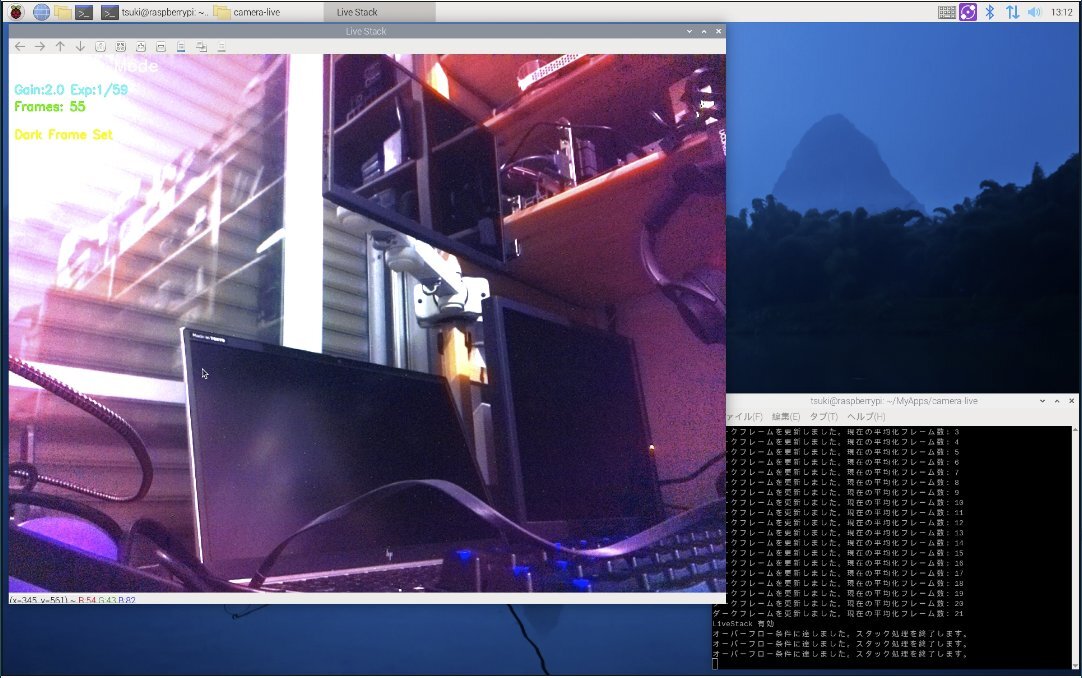This screenshot has width=1082, height=678.
Task: Open the terminal 編集(E) menu
Action: click(x=785, y=417)
